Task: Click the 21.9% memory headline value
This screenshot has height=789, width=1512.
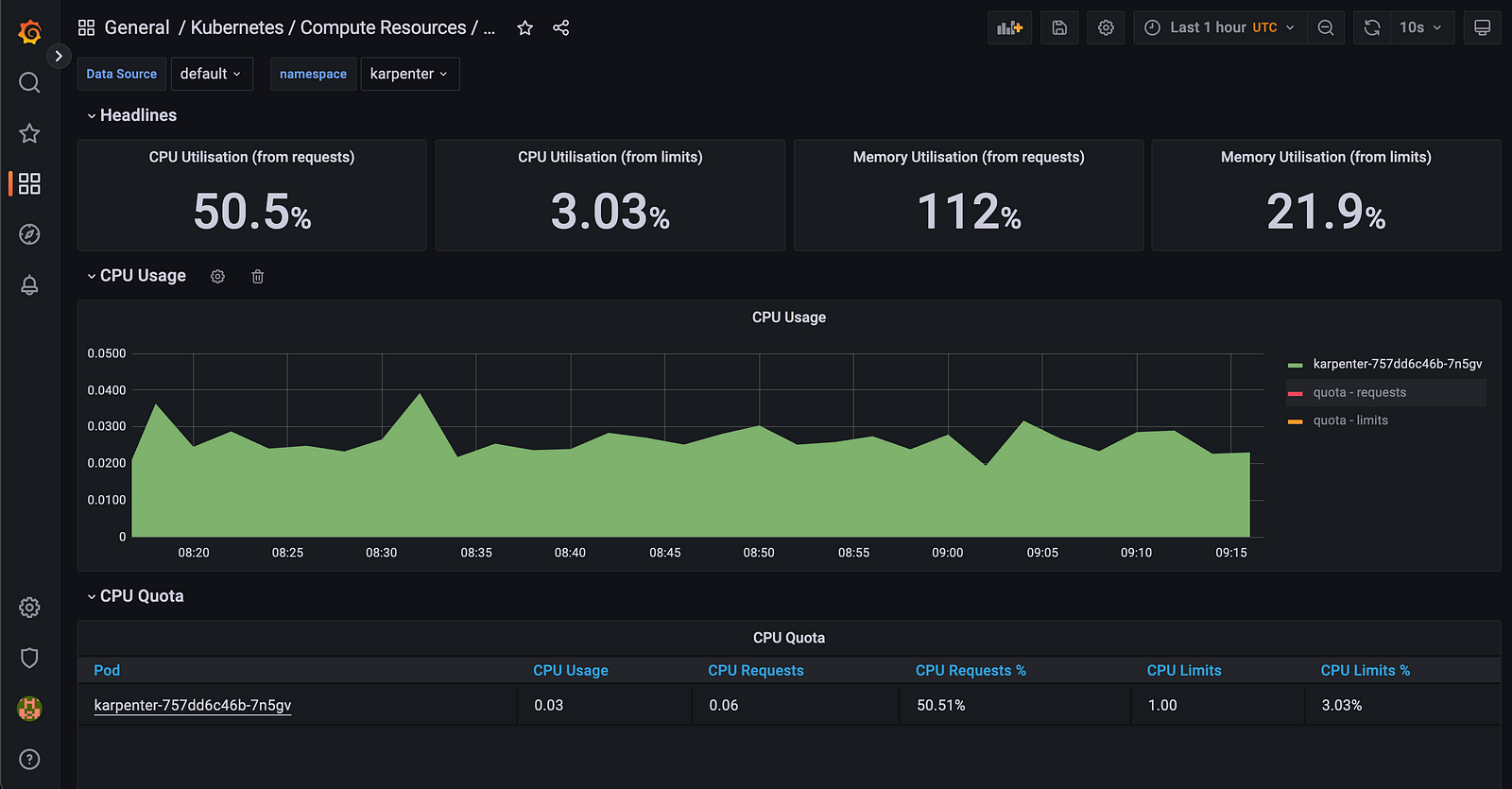Action: [x=1326, y=212]
